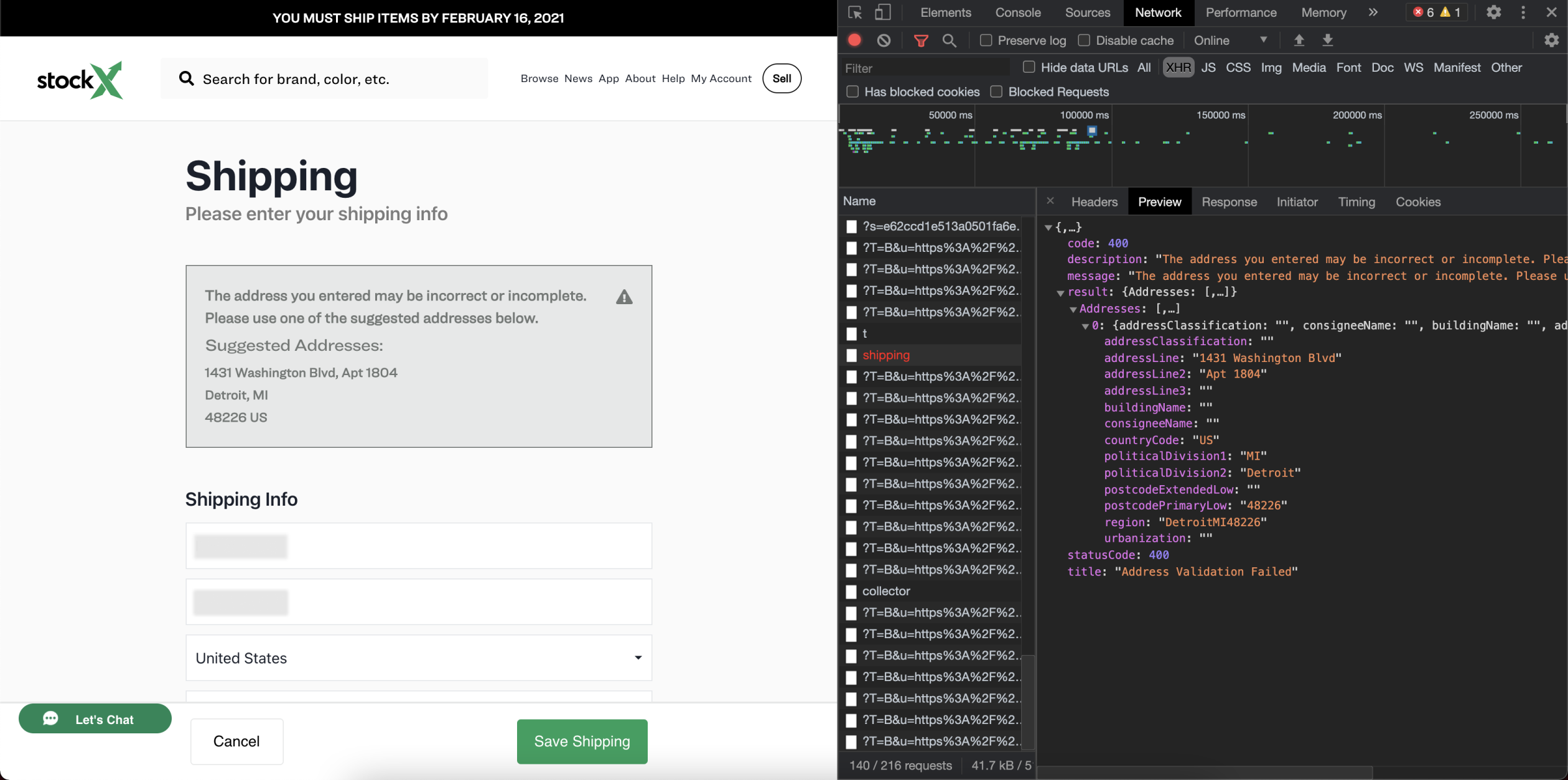Check Hide data URLs
This screenshot has width=1568, height=780.
1029,67
